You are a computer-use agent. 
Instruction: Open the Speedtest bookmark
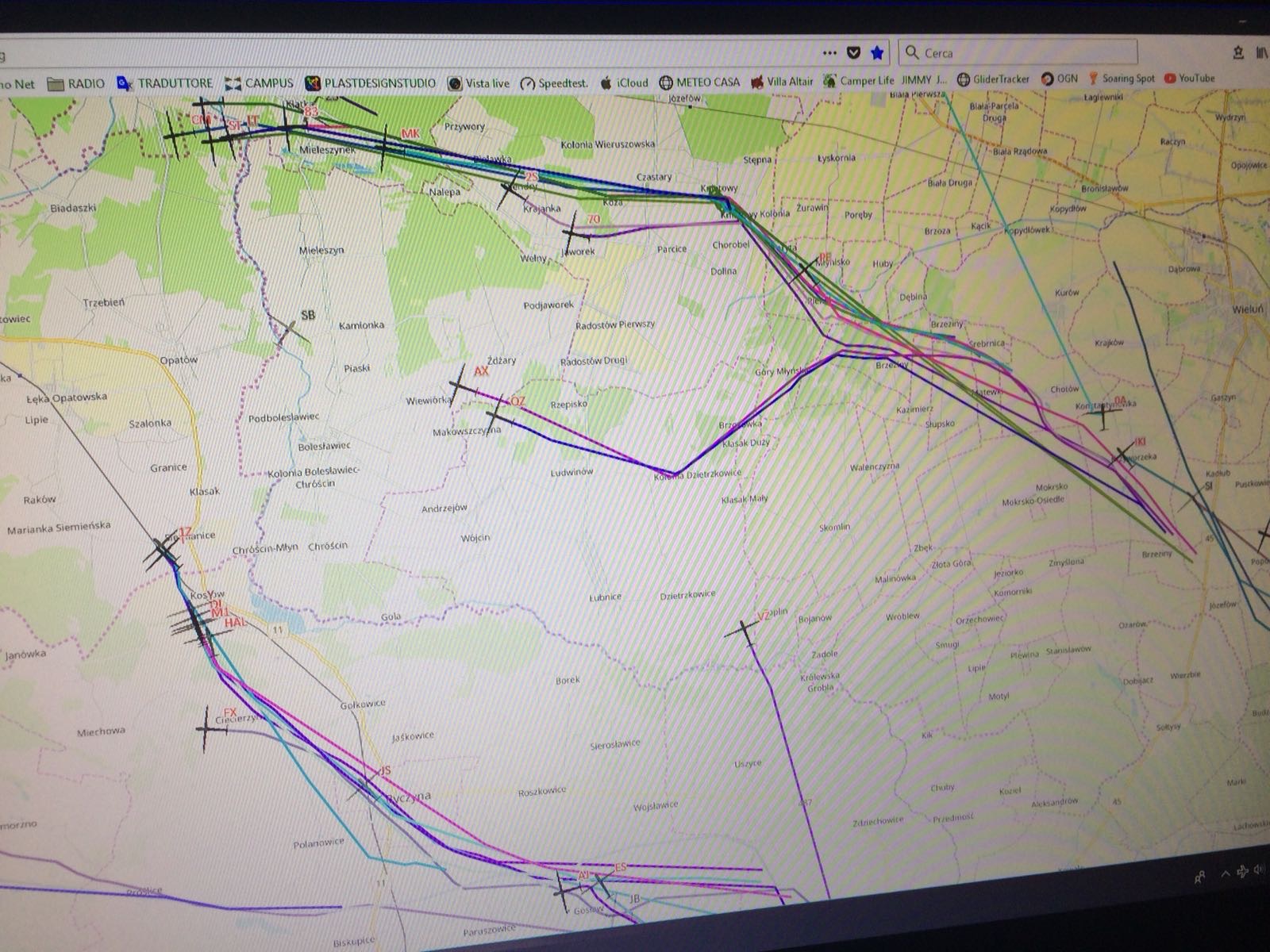(x=554, y=83)
